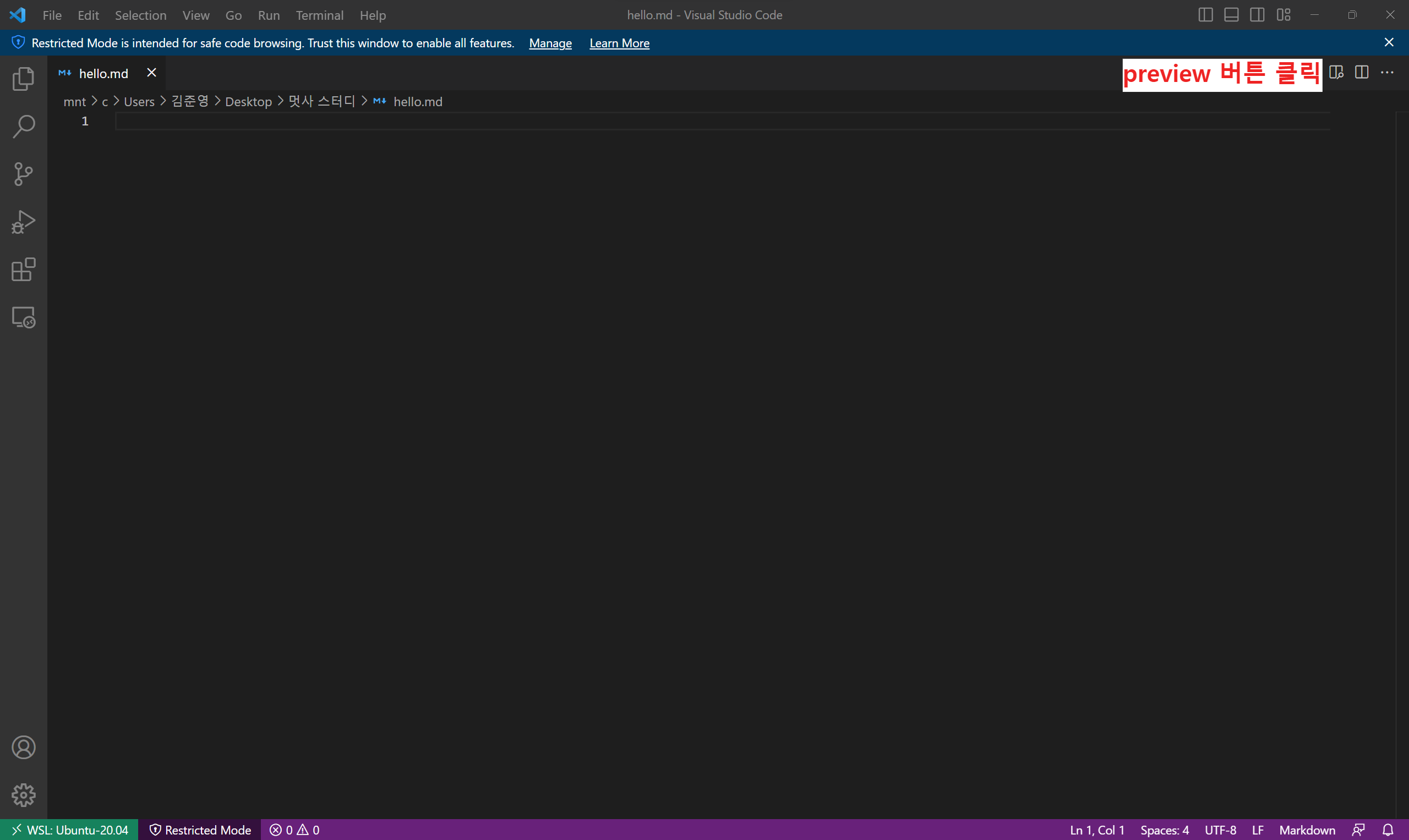1409x840 pixels.
Task: Open the Search view in the activity bar
Action: pos(23,126)
